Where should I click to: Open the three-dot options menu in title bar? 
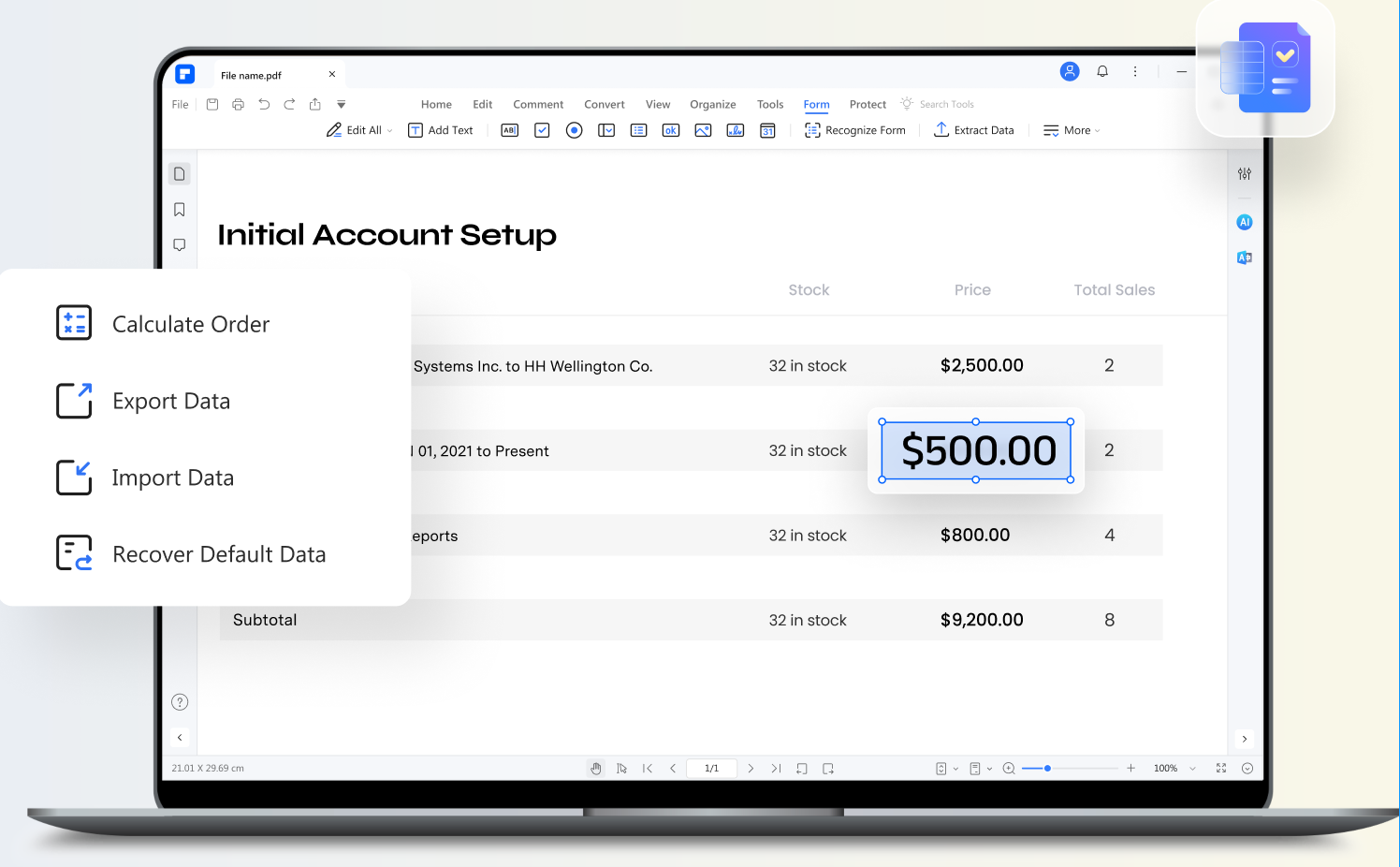coord(1135,71)
